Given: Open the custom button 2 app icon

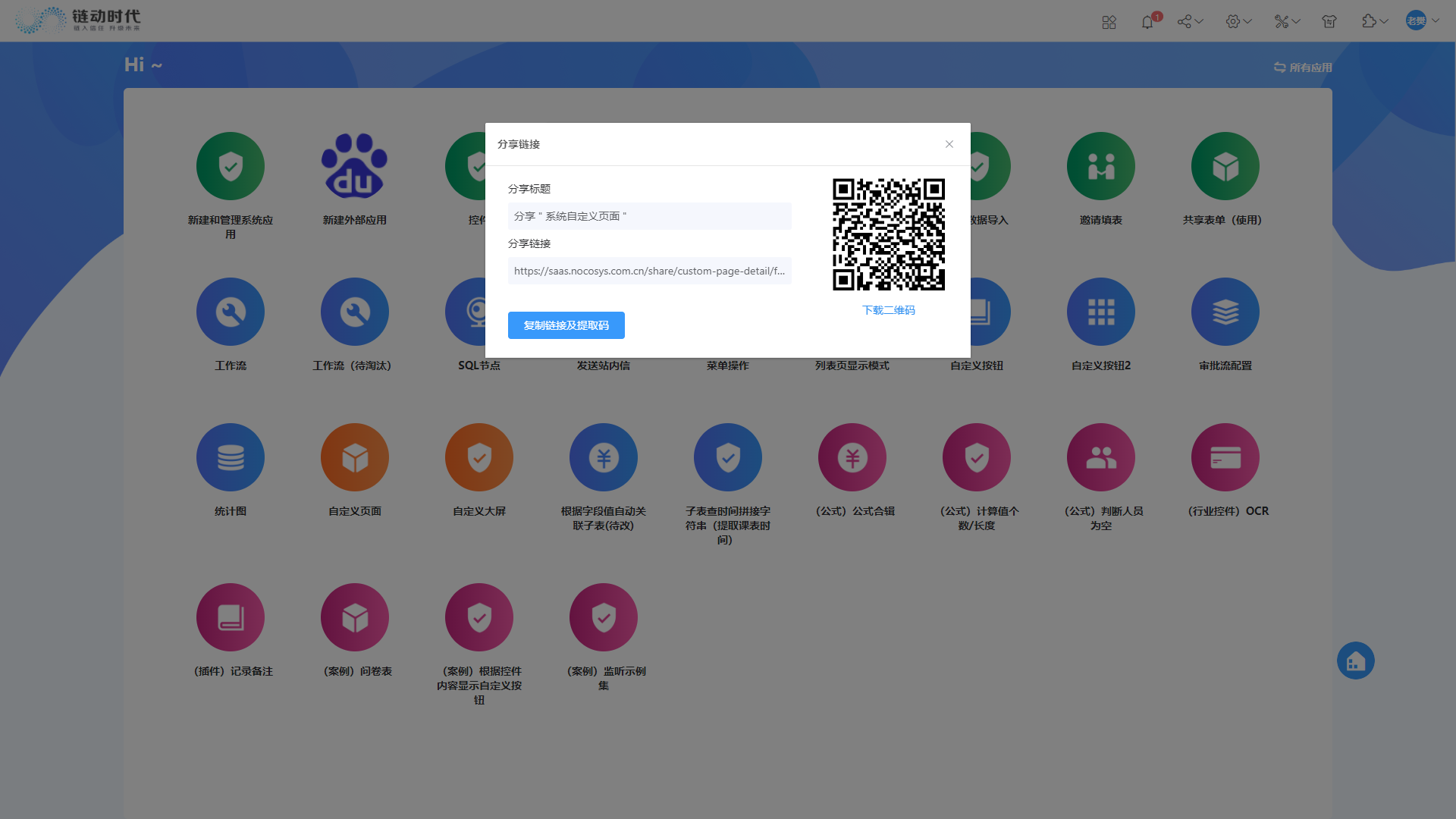Looking at the screenshot, I should pyautogui.click(x=1101, y=312).
